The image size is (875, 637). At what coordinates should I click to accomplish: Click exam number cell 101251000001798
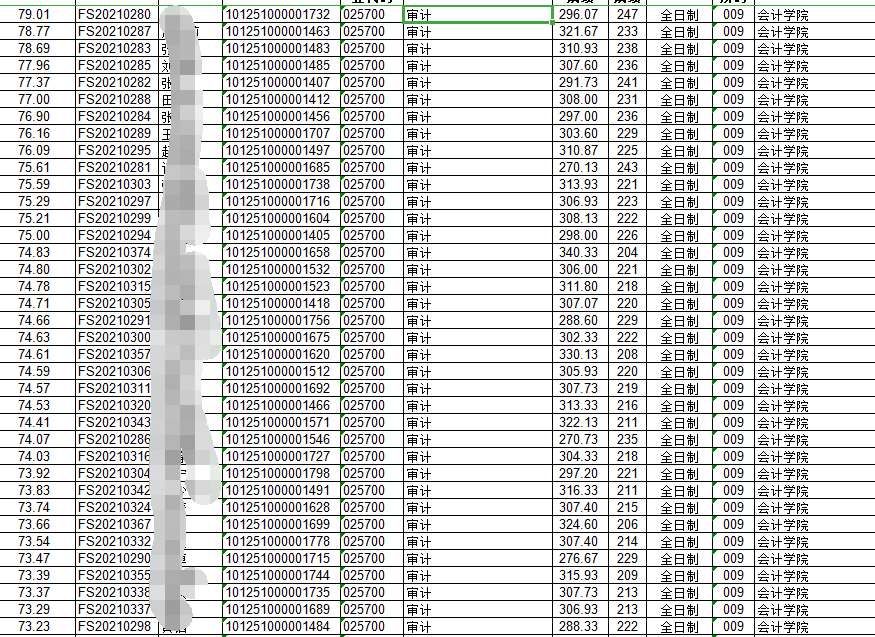278,474
